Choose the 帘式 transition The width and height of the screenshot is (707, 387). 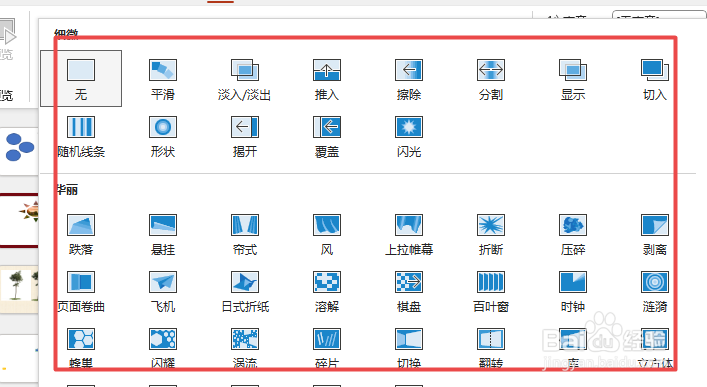pyautogui.click(x=245, y=234)
